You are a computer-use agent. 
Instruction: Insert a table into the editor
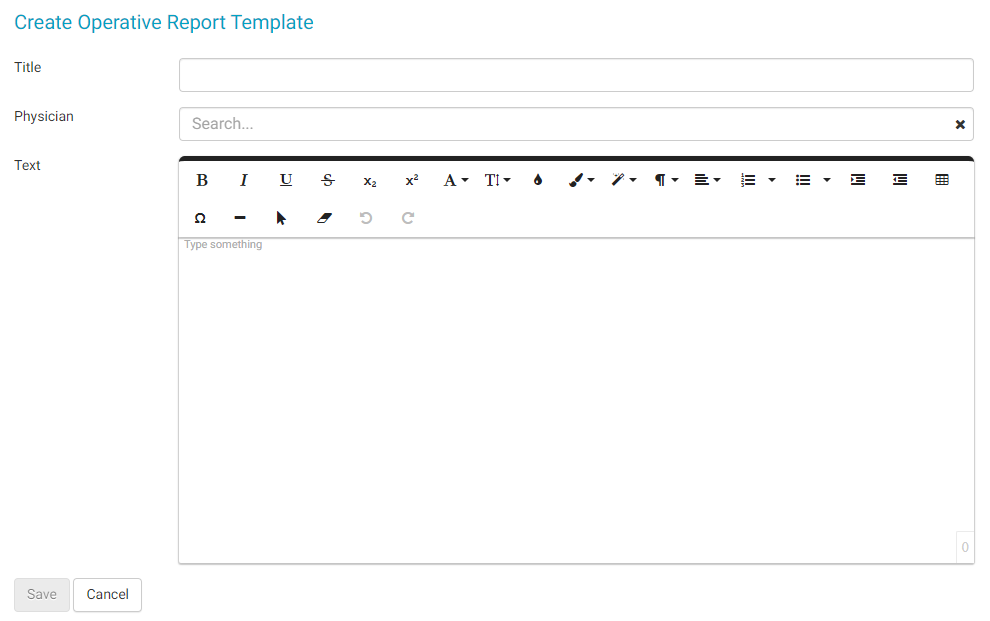tap(942, 180)
